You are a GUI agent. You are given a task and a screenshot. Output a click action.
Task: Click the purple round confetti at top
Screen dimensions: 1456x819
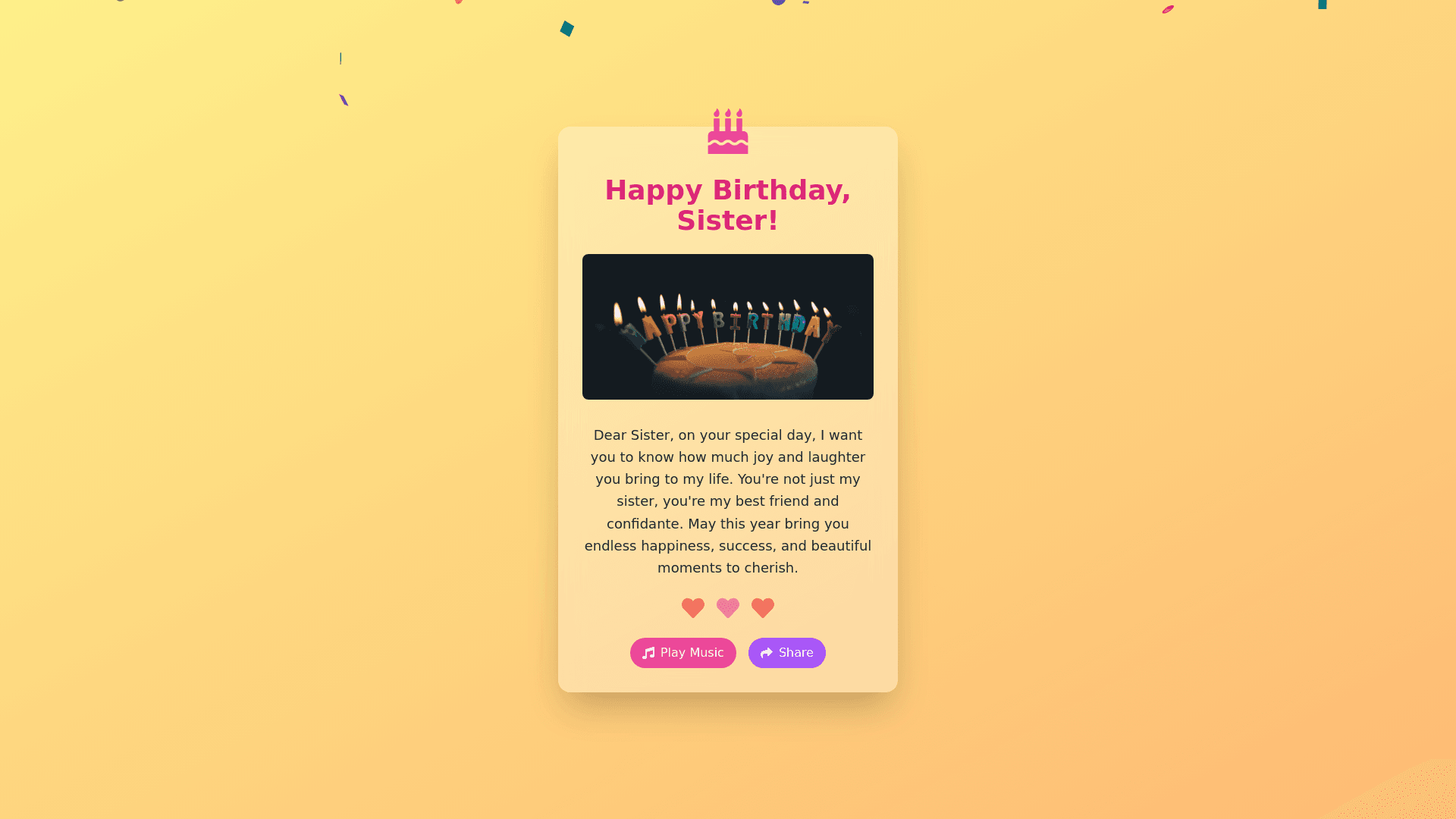pos(779,2)
